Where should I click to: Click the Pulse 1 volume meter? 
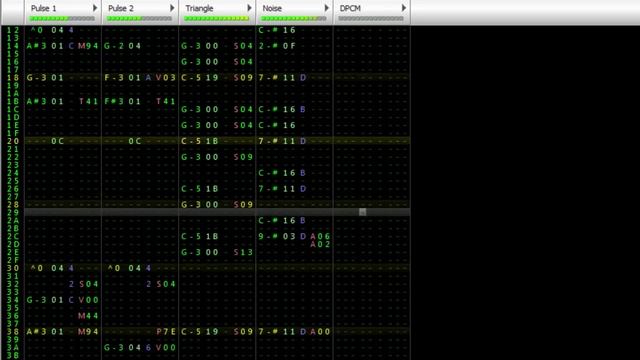62,18
